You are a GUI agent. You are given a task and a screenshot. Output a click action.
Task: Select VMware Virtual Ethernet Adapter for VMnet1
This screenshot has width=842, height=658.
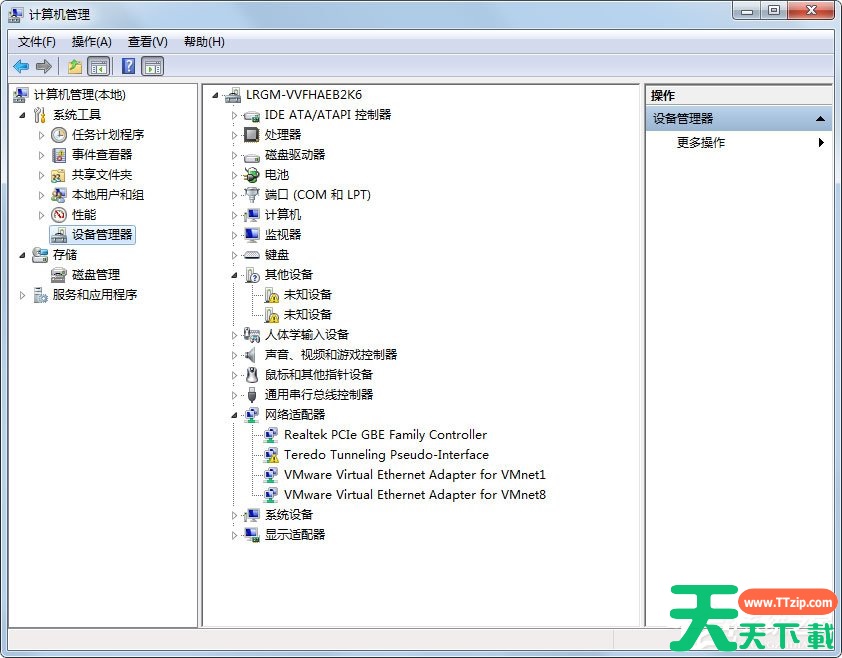[415, 475]
